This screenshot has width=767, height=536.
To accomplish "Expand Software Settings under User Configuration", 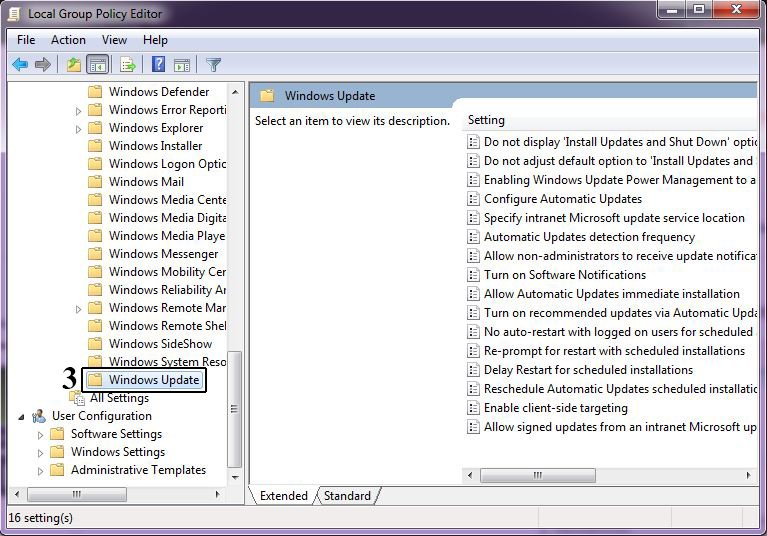I will tap(41, 435).
